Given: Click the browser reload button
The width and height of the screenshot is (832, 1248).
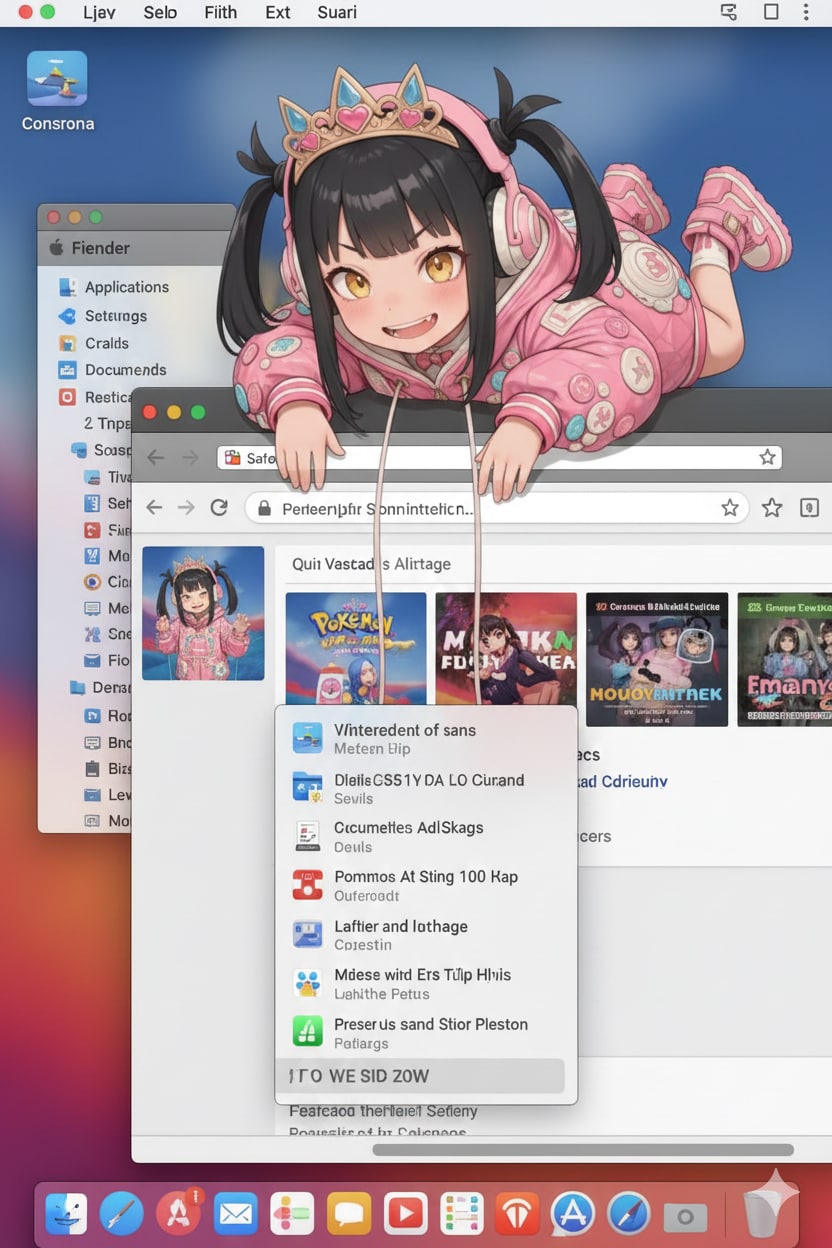Looking at the screenshot, I should coord(219,508).
